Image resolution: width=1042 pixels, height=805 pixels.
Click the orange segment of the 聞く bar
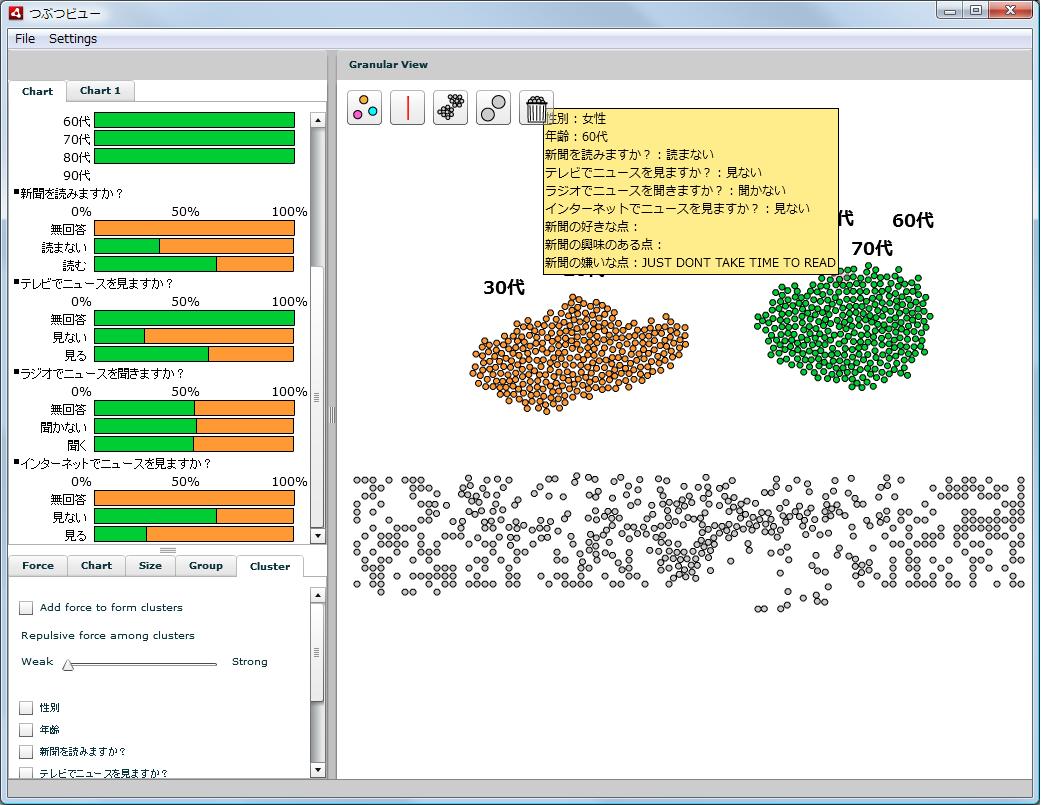pyautogui.click(x=244, y=444)
